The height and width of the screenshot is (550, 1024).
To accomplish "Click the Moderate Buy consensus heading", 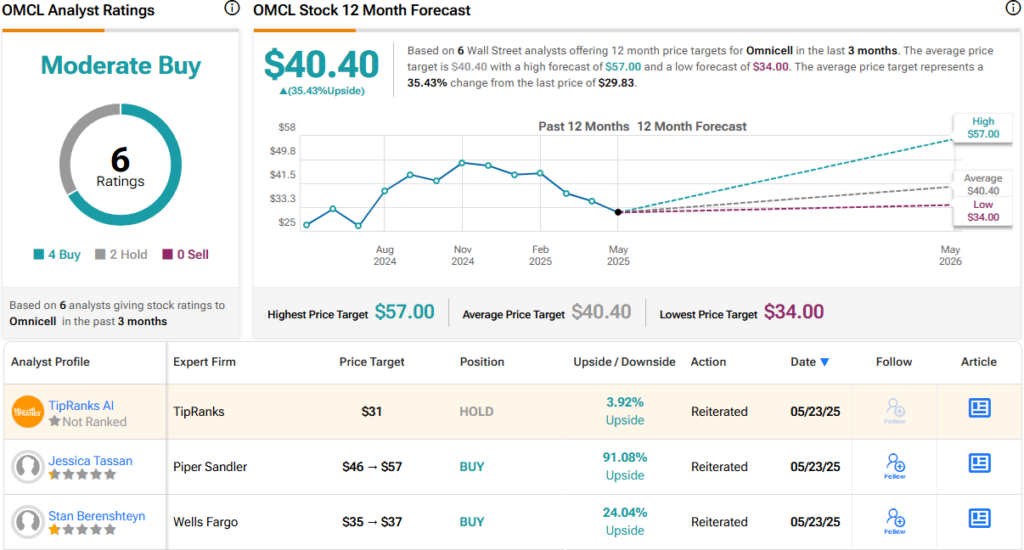I will [x=121, y=65].
